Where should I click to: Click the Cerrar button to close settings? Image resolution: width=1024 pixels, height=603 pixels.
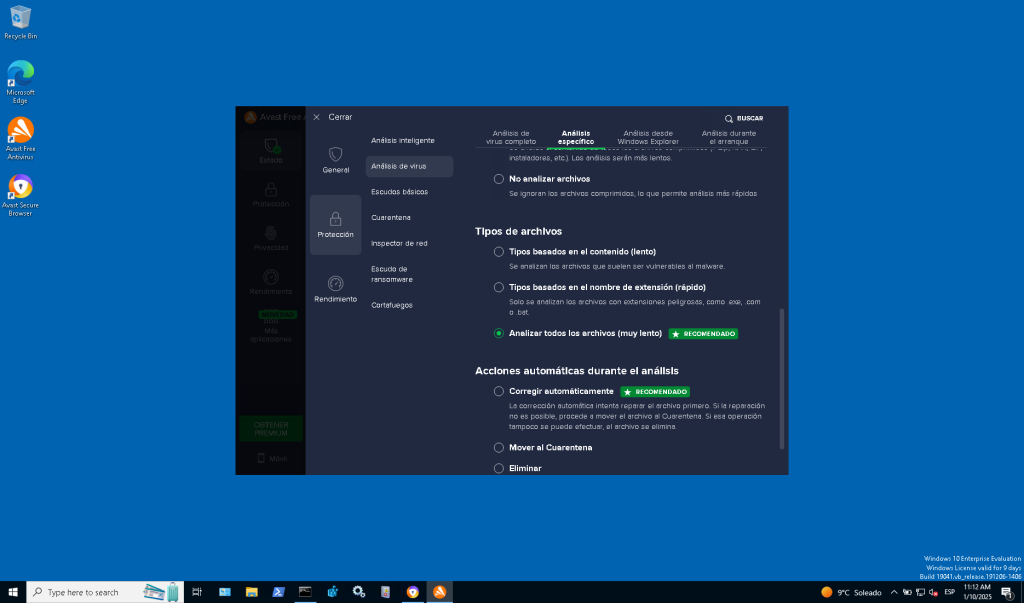340,118
